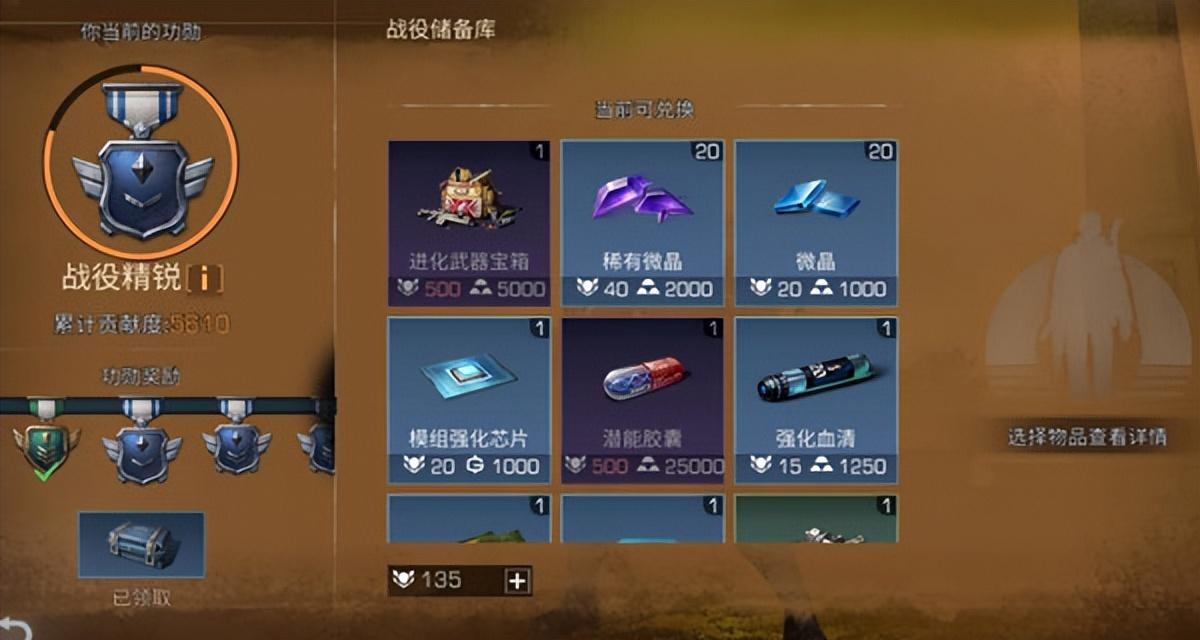Click the 功勋奖励 progress bar
This screenshot has height=640, width=1200.
tap(168, 405)
